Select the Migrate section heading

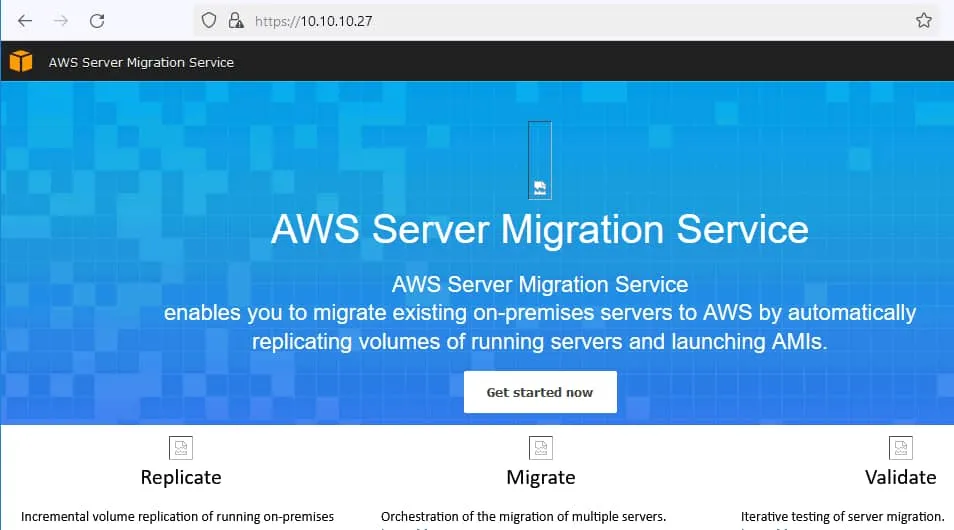[541, 477]
